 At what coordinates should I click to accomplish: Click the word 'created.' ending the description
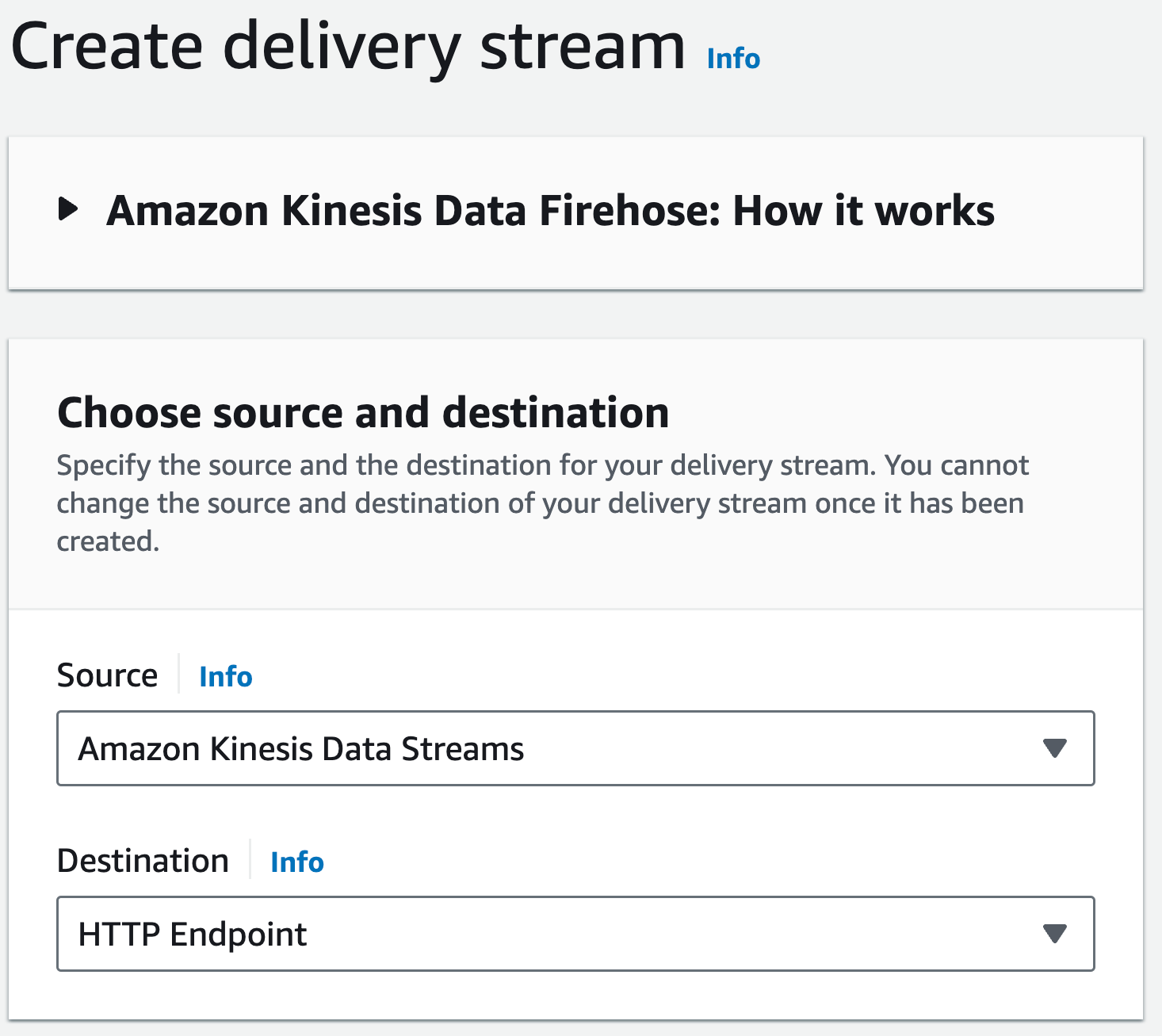(x=108, y=541)
